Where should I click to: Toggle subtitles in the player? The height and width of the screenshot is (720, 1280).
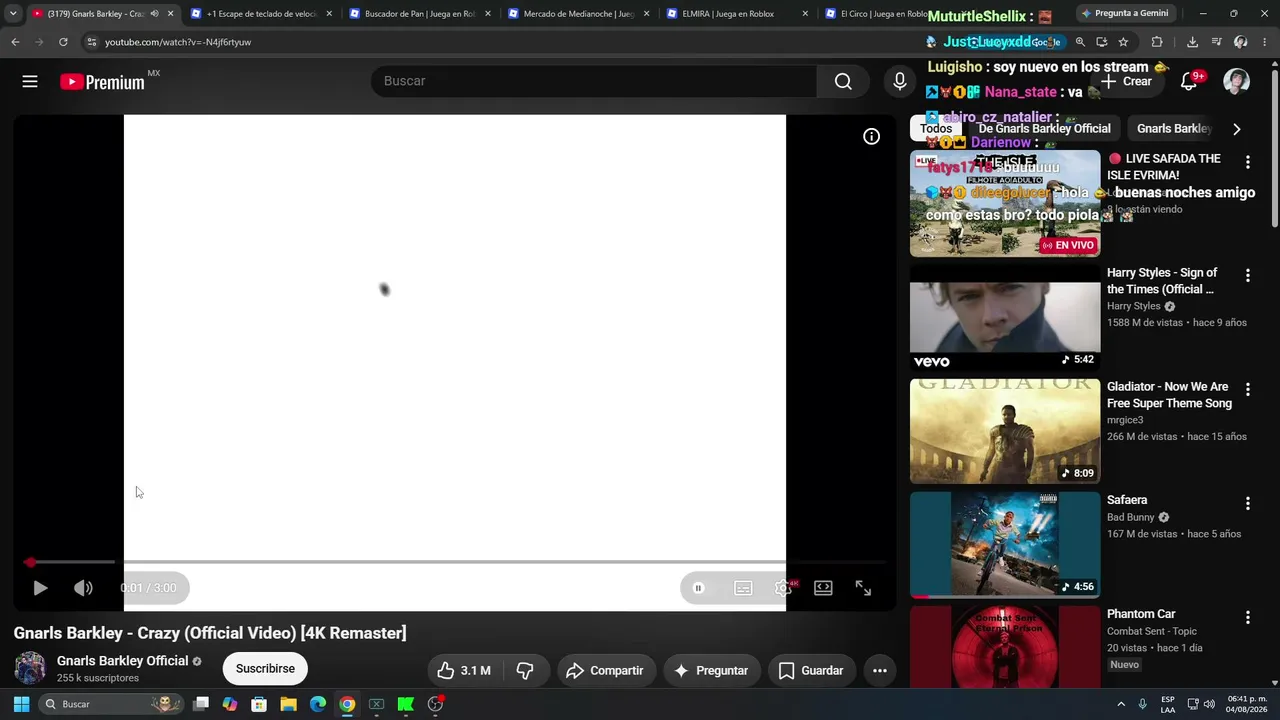[743, 588]
